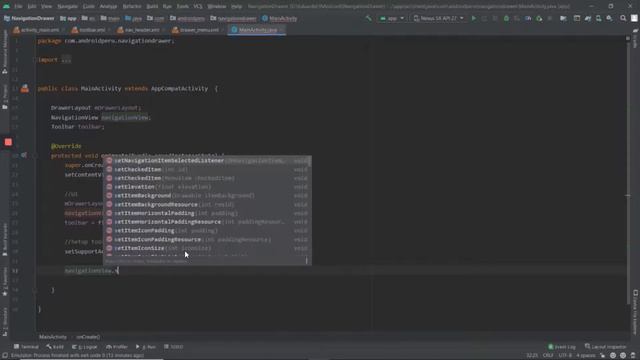Choose setCheckedItem(MenuItem checkedItem) suggestion
Viewport: 640px width, 360px height.
[x=207, y=178]
